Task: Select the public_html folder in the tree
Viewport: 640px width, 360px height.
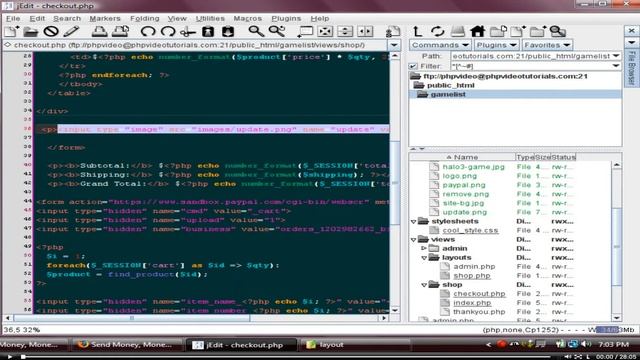Action: click(x=450, y=85)
